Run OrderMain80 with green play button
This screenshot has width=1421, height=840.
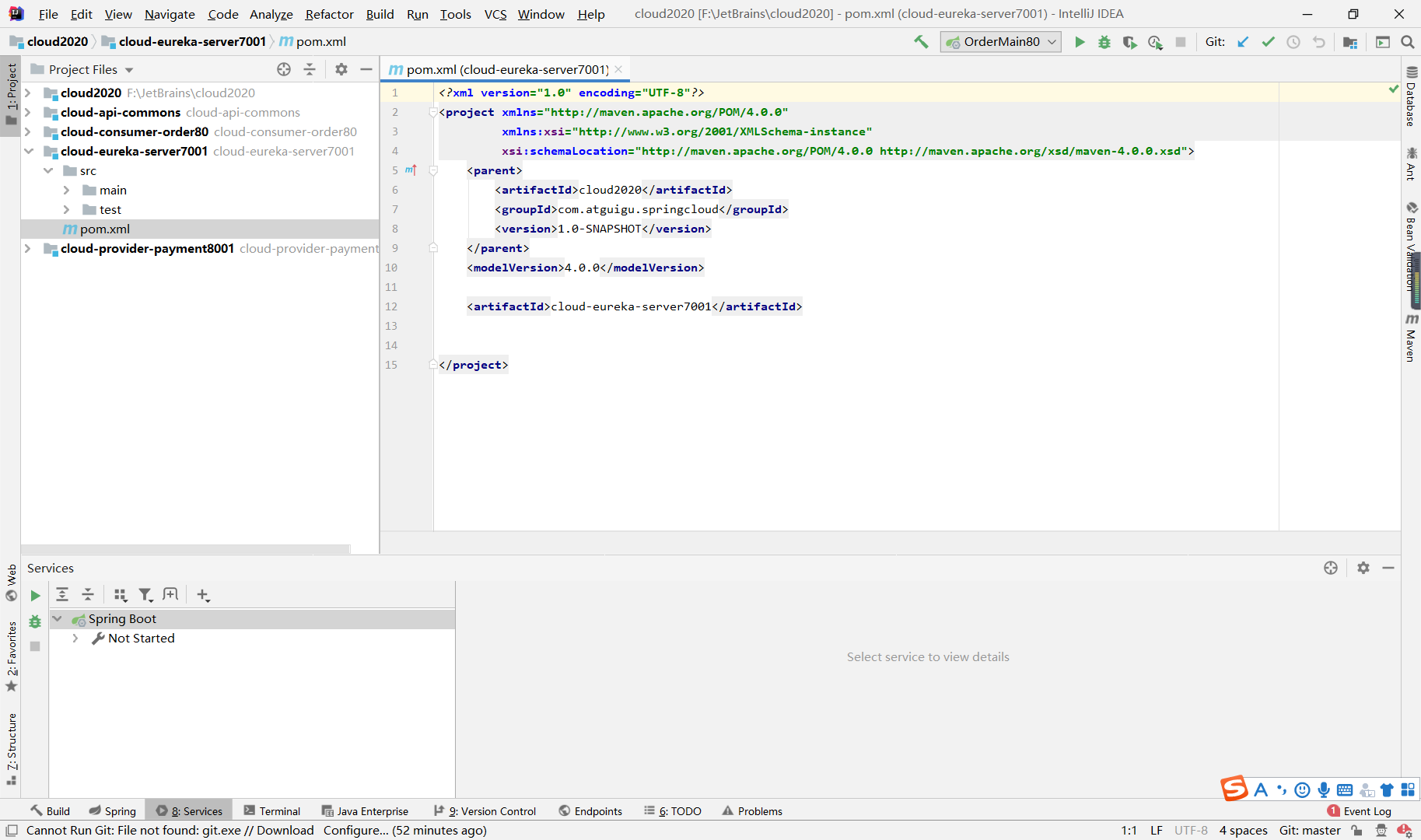1080,42
